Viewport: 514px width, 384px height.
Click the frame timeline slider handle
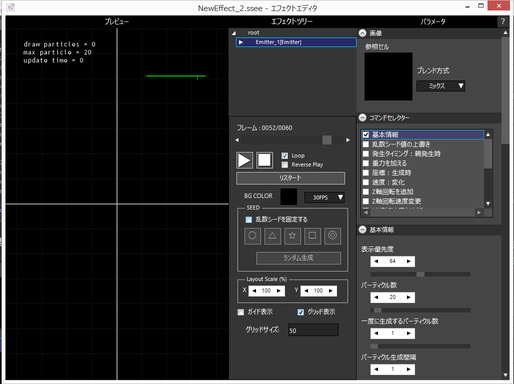[327, 140]
